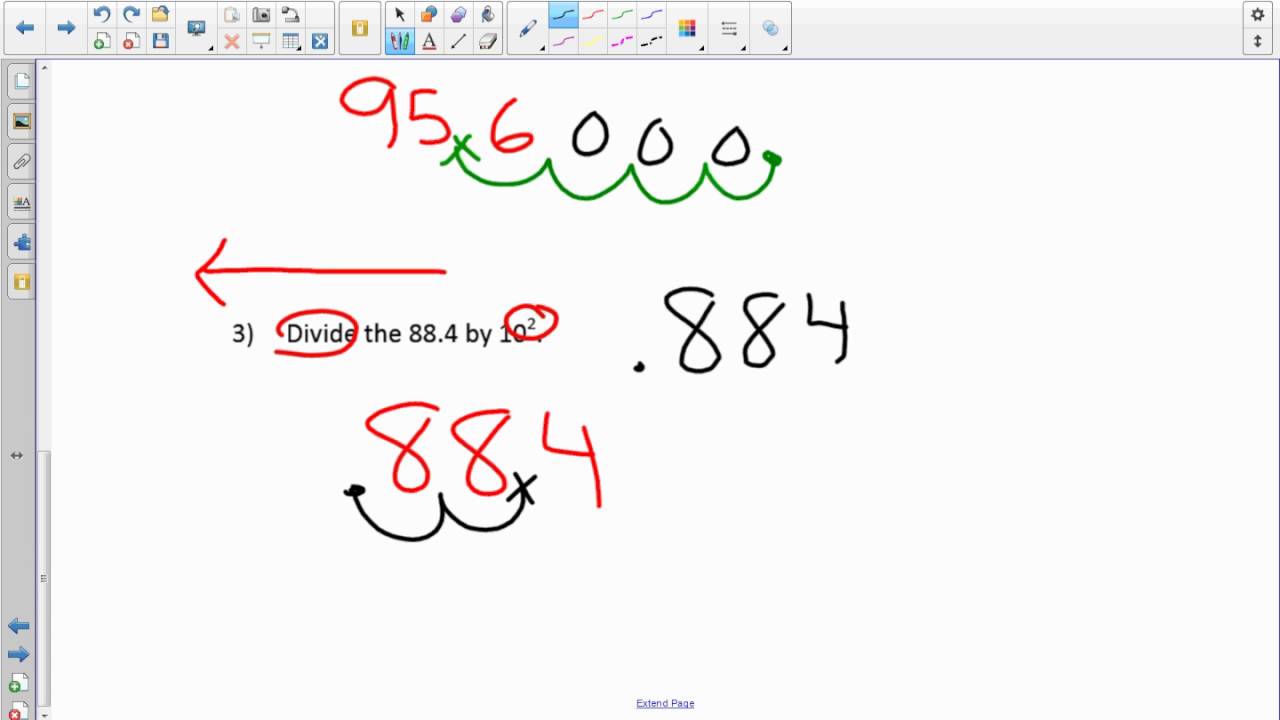Go to the next page with the toolbar forward arrow

pos(66,28)
